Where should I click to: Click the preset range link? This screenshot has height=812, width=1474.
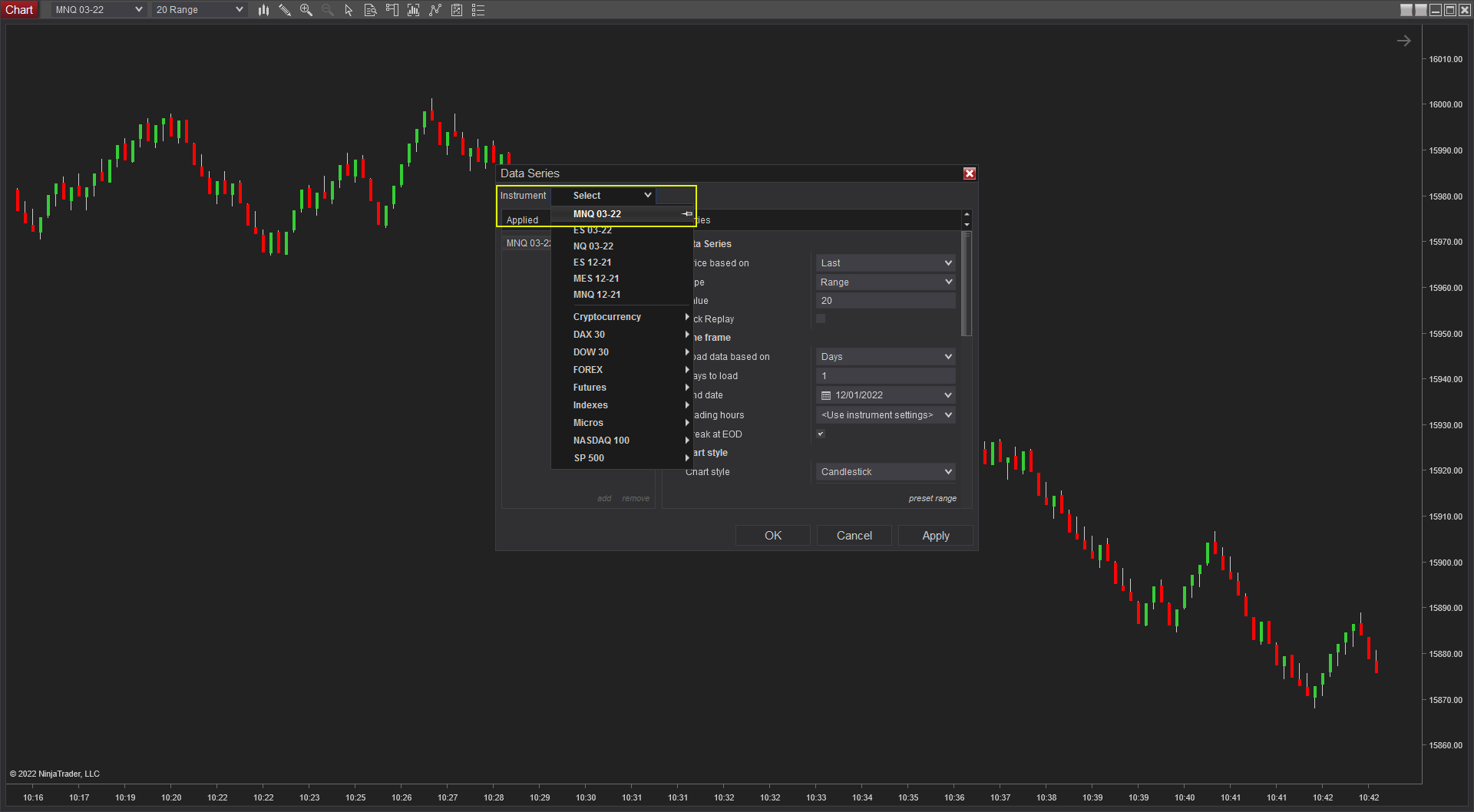tap(933, 499)
